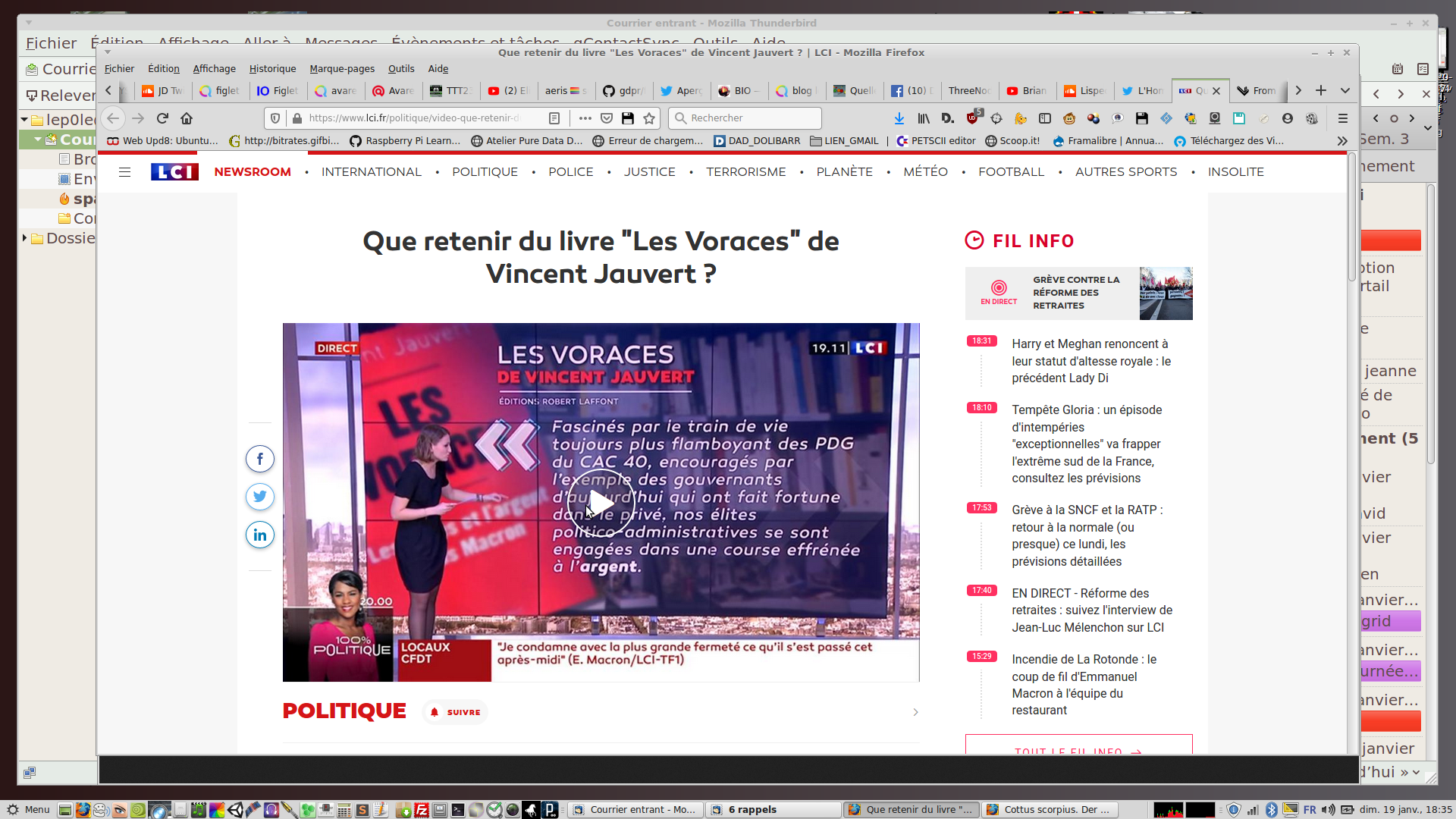Open the uBlock Origin extension icon
Screen dimensions: 1456x819
[x=973, y=118]
